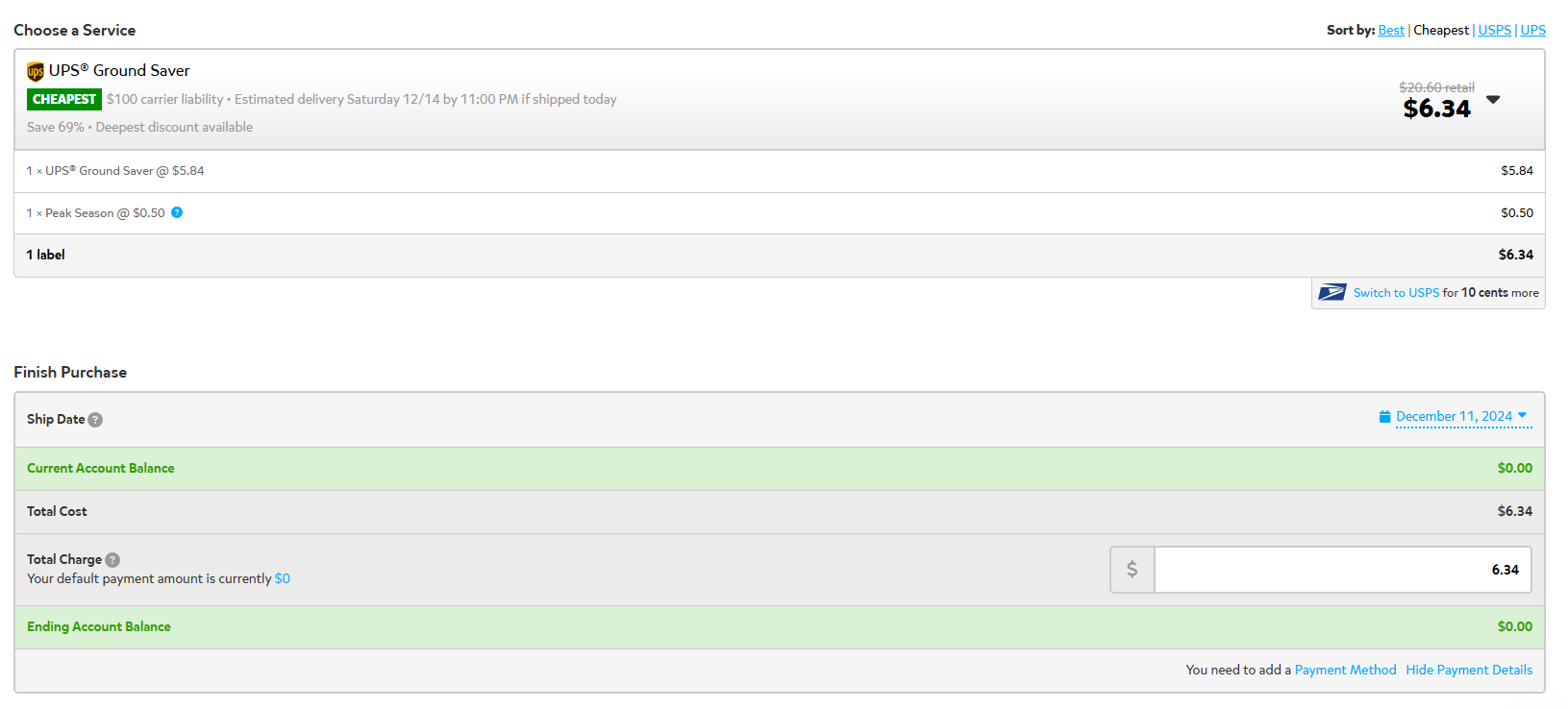Expand the service options caret beside $6.34
Image resolution: width=1568 pixels, height=709 pixels.
[x=1493, y=99]
